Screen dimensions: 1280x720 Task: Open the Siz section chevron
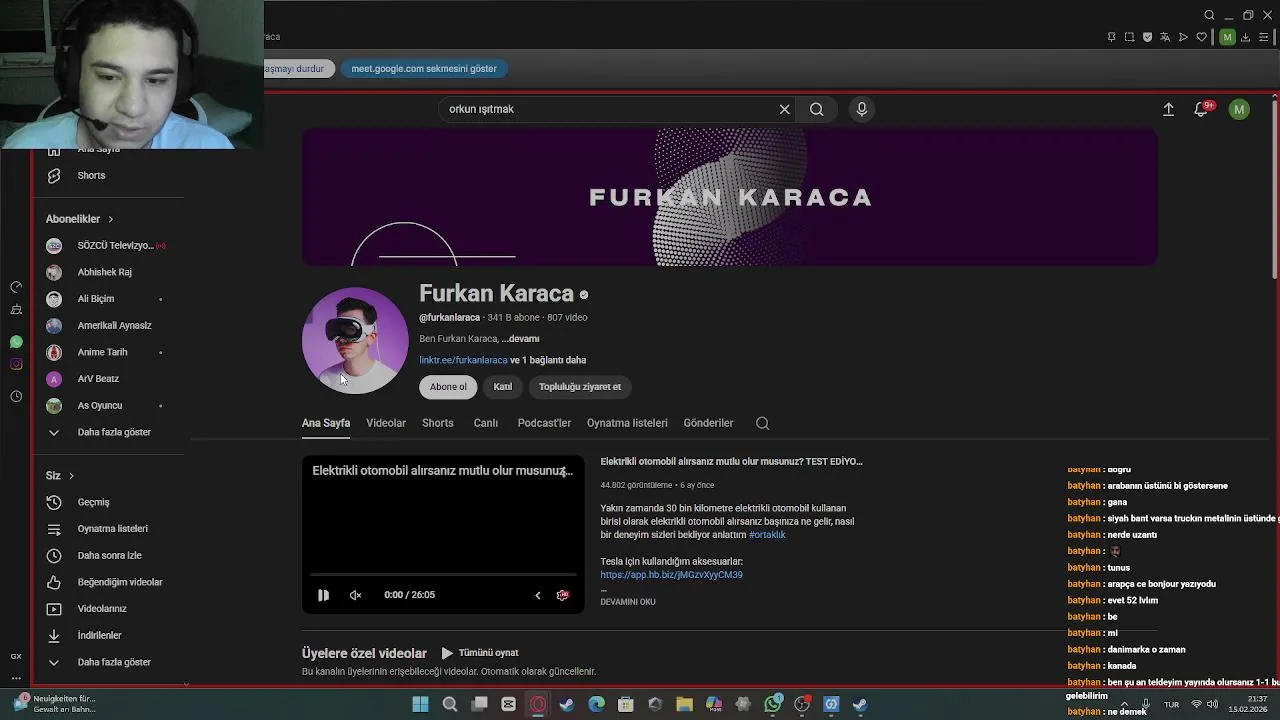click(x=71, y=476)
